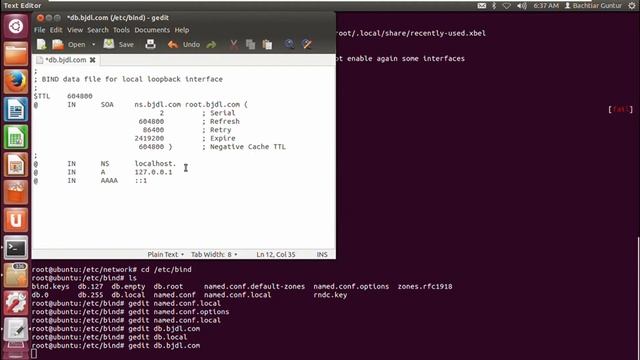This screenshot has width=640, height=360.
Task: Launch LibreOffice Writer from launcher
Action: [16, 109]
